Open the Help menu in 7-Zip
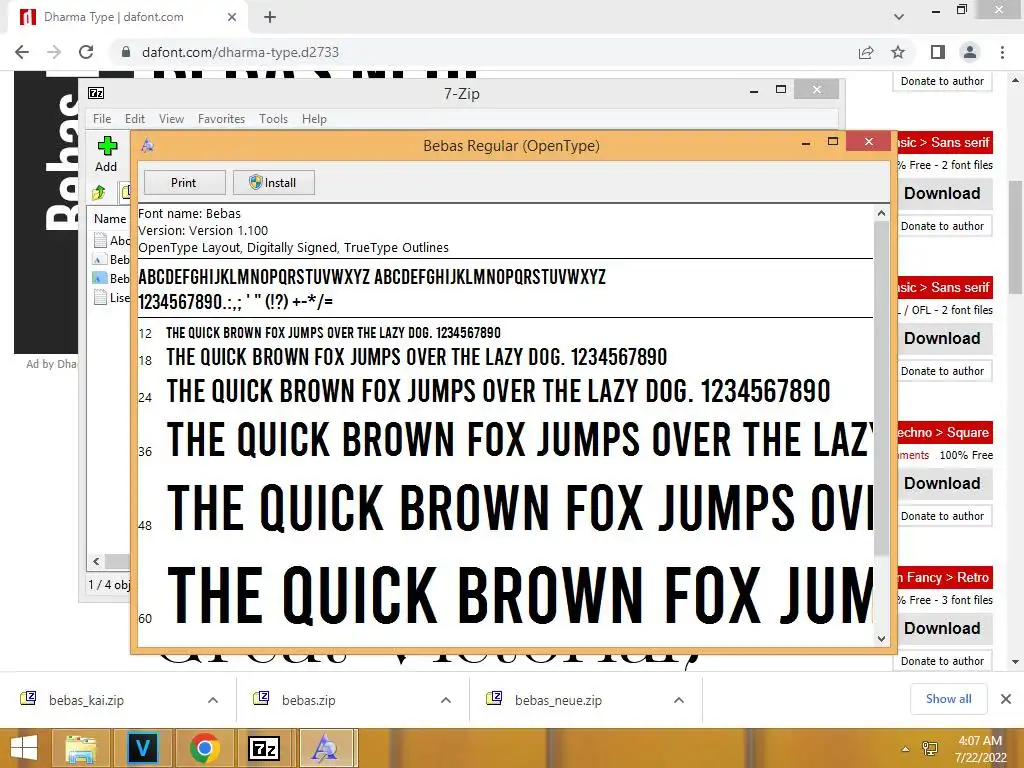This screenshot has width=1024, height=768. 314,119
